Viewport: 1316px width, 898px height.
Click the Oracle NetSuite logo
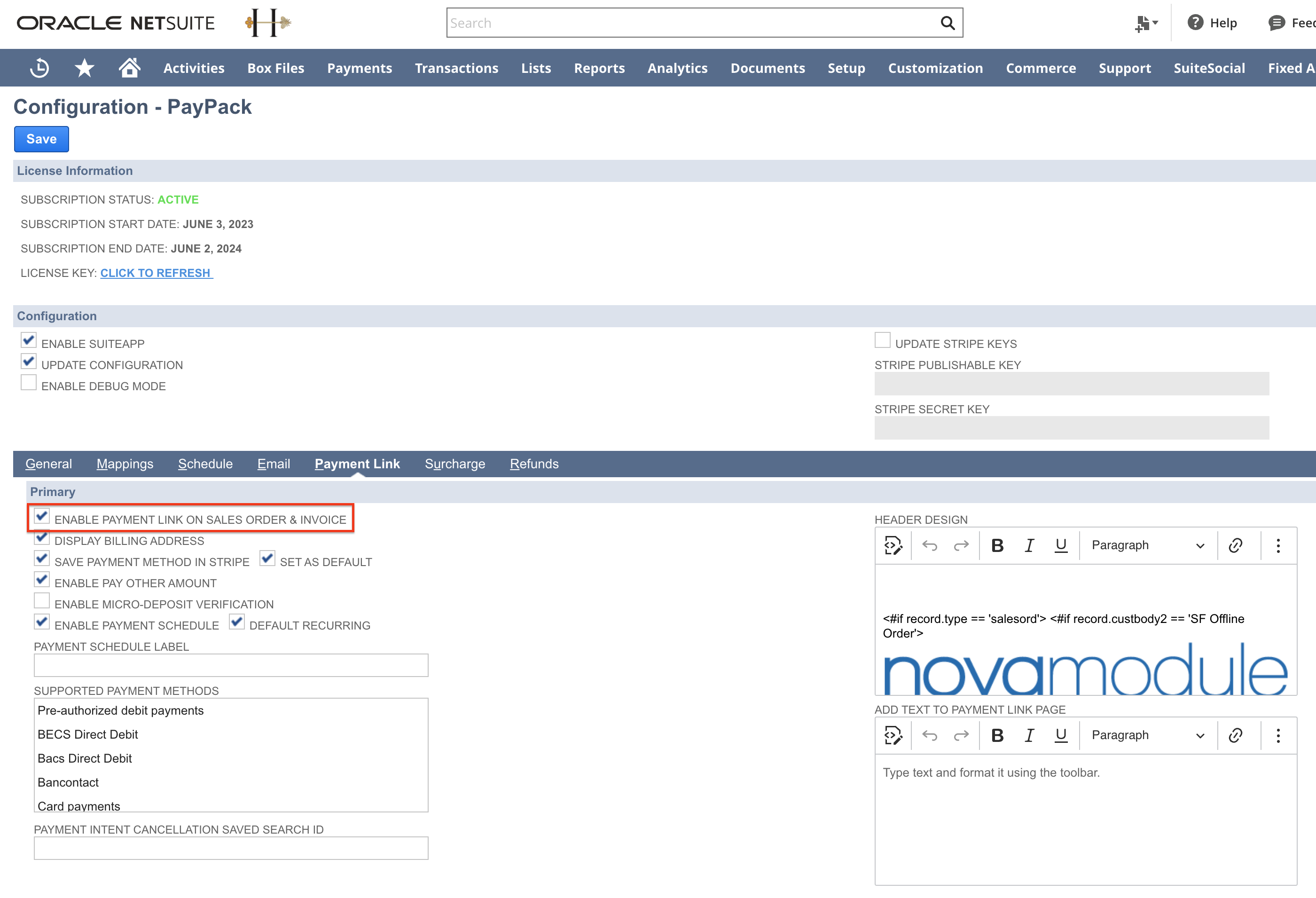[116, 23]
